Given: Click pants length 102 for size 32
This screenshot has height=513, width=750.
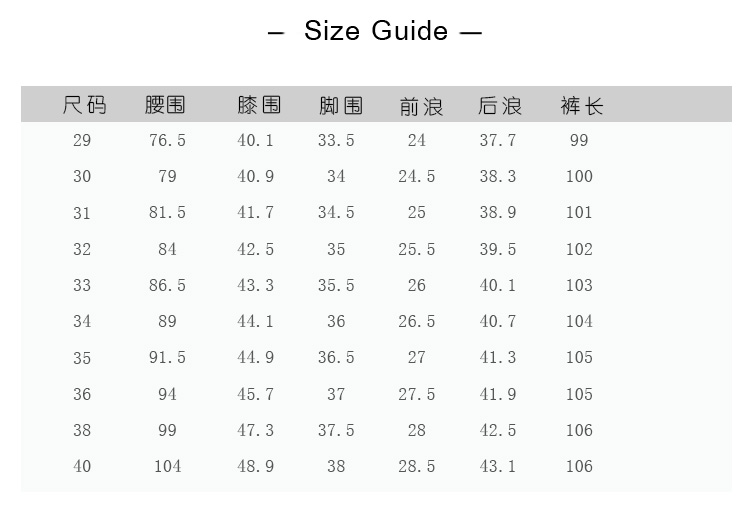Looking at the screenshot, I should 579,249.
